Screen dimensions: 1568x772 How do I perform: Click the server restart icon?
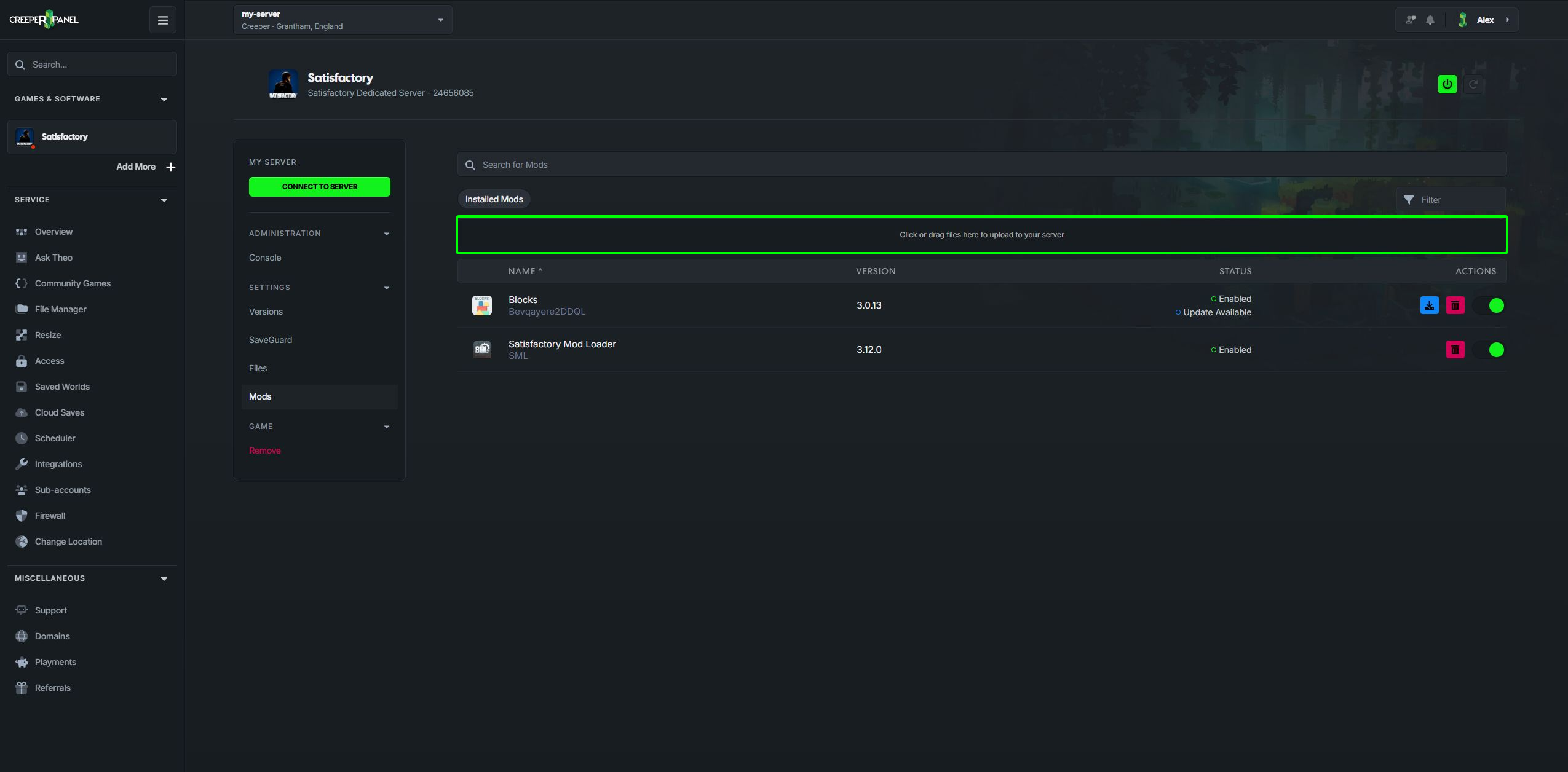(1473, 84)
